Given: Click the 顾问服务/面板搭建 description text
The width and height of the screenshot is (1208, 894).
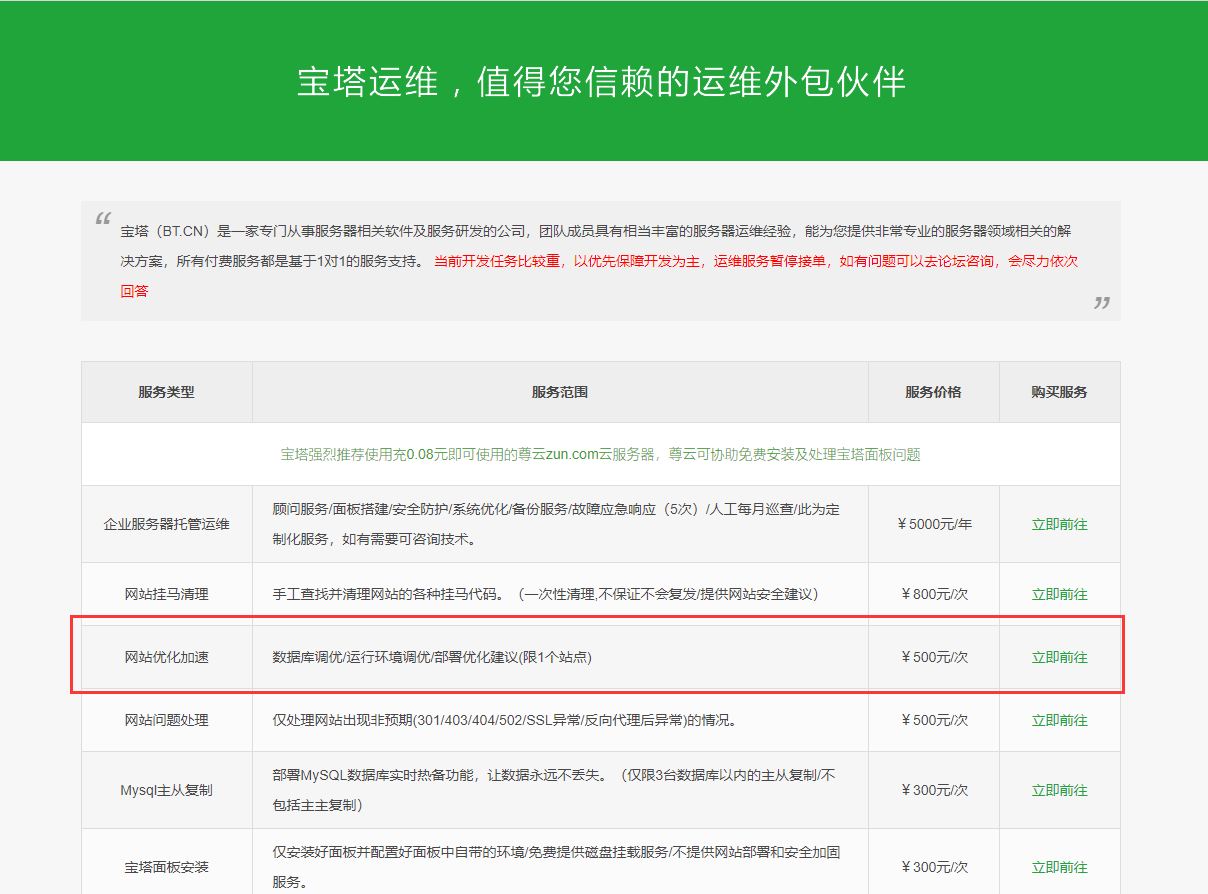Looking at the screenshot, I should click(556, 524).
